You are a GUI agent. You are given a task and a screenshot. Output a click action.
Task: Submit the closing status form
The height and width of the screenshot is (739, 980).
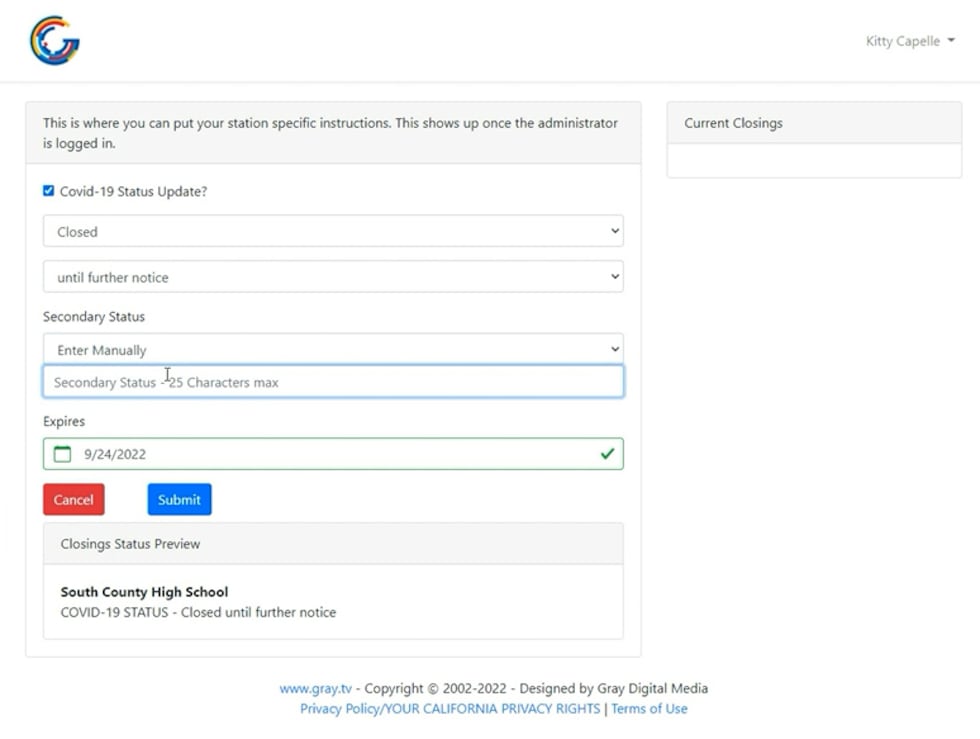(179, 500)
